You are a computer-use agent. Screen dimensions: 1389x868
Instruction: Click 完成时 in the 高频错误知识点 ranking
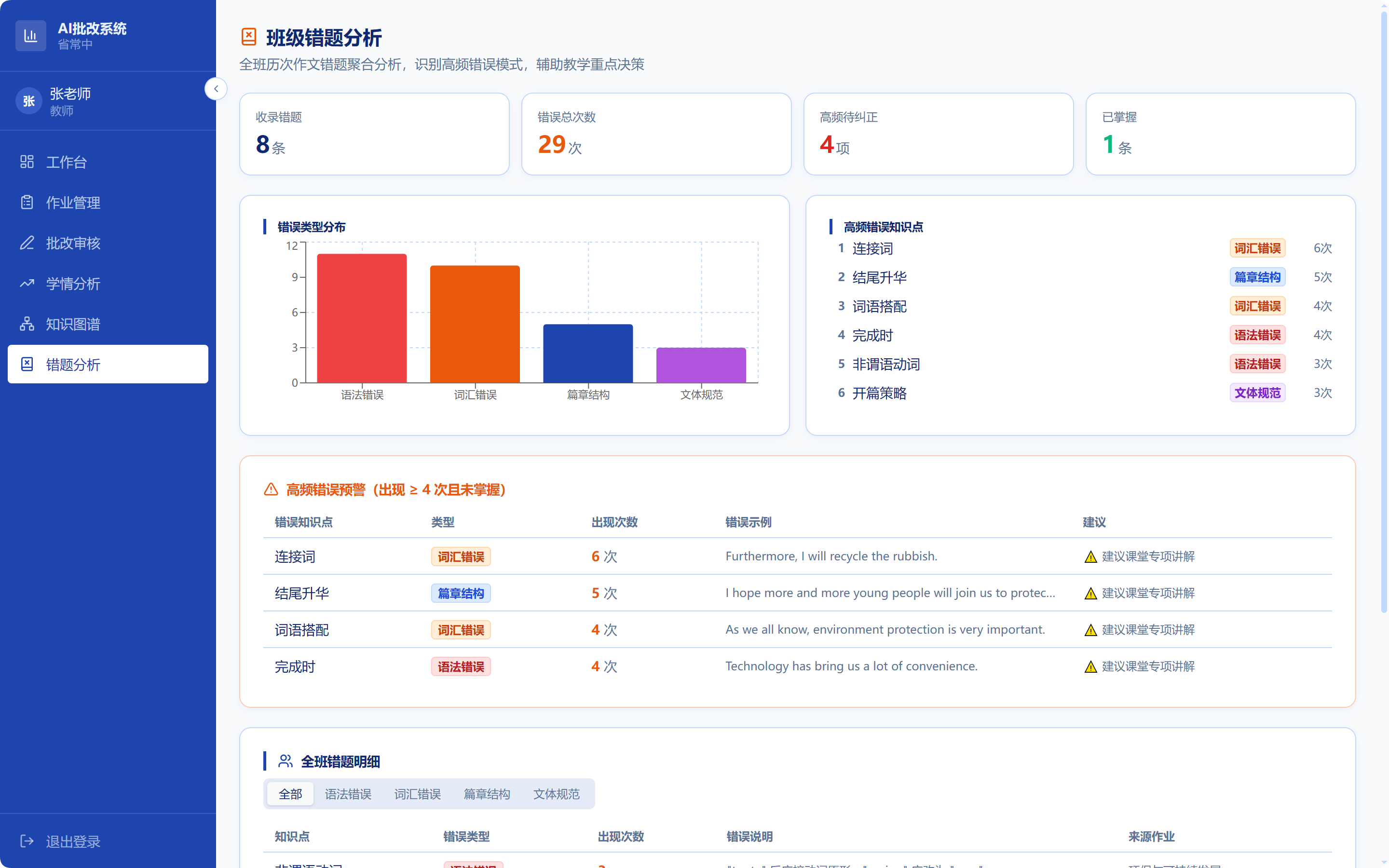(872, 335)
